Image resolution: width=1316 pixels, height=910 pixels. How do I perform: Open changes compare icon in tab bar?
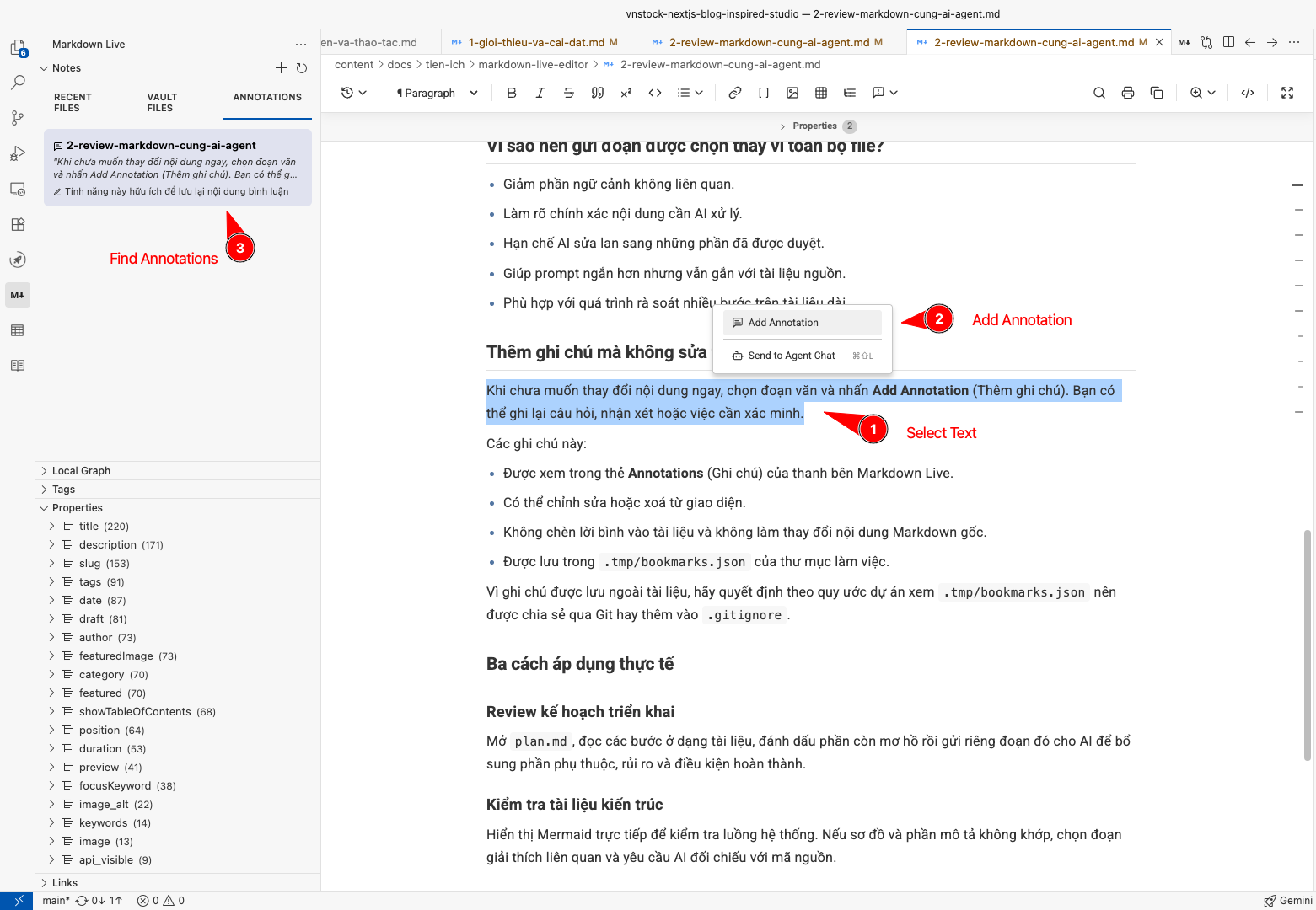1206,42
